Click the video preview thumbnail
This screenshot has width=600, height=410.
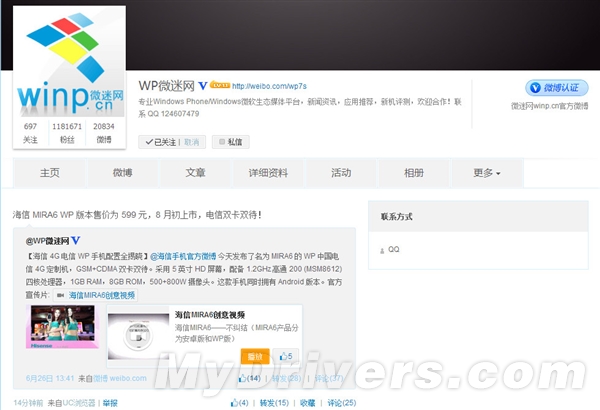coord(138,336)
